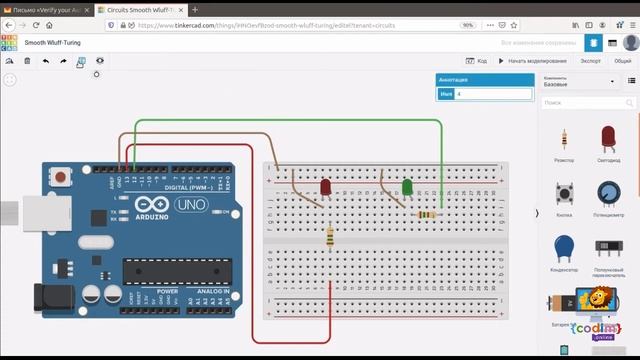The image size is (640, 360).
Task: Start the simulation
Action: 533,61
